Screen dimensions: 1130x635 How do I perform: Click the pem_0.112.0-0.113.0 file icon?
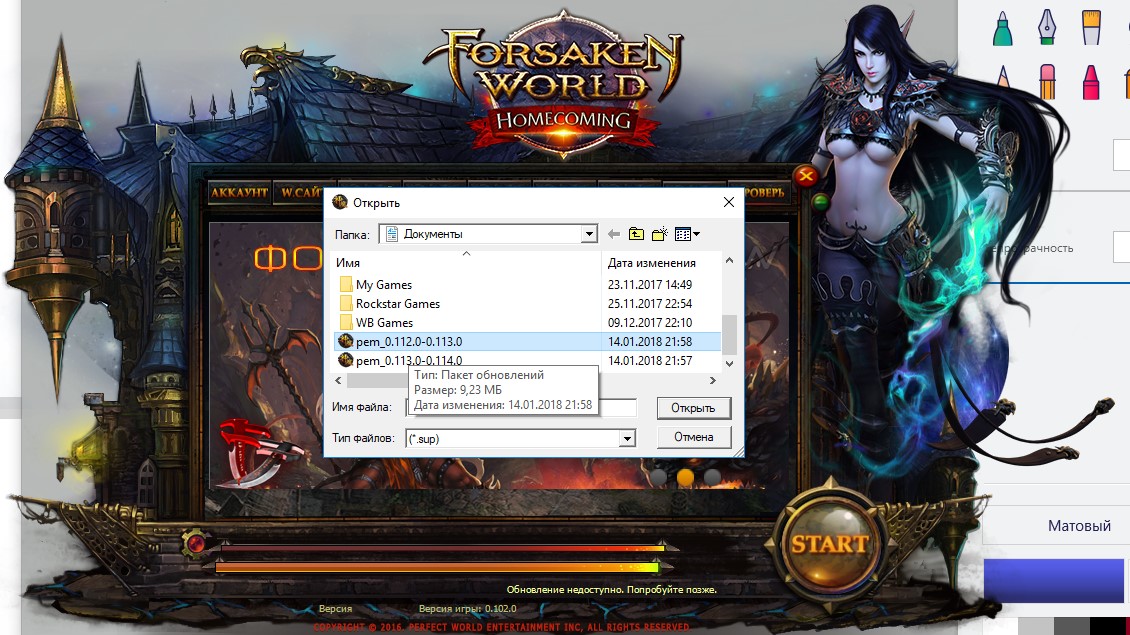point(346,341)
